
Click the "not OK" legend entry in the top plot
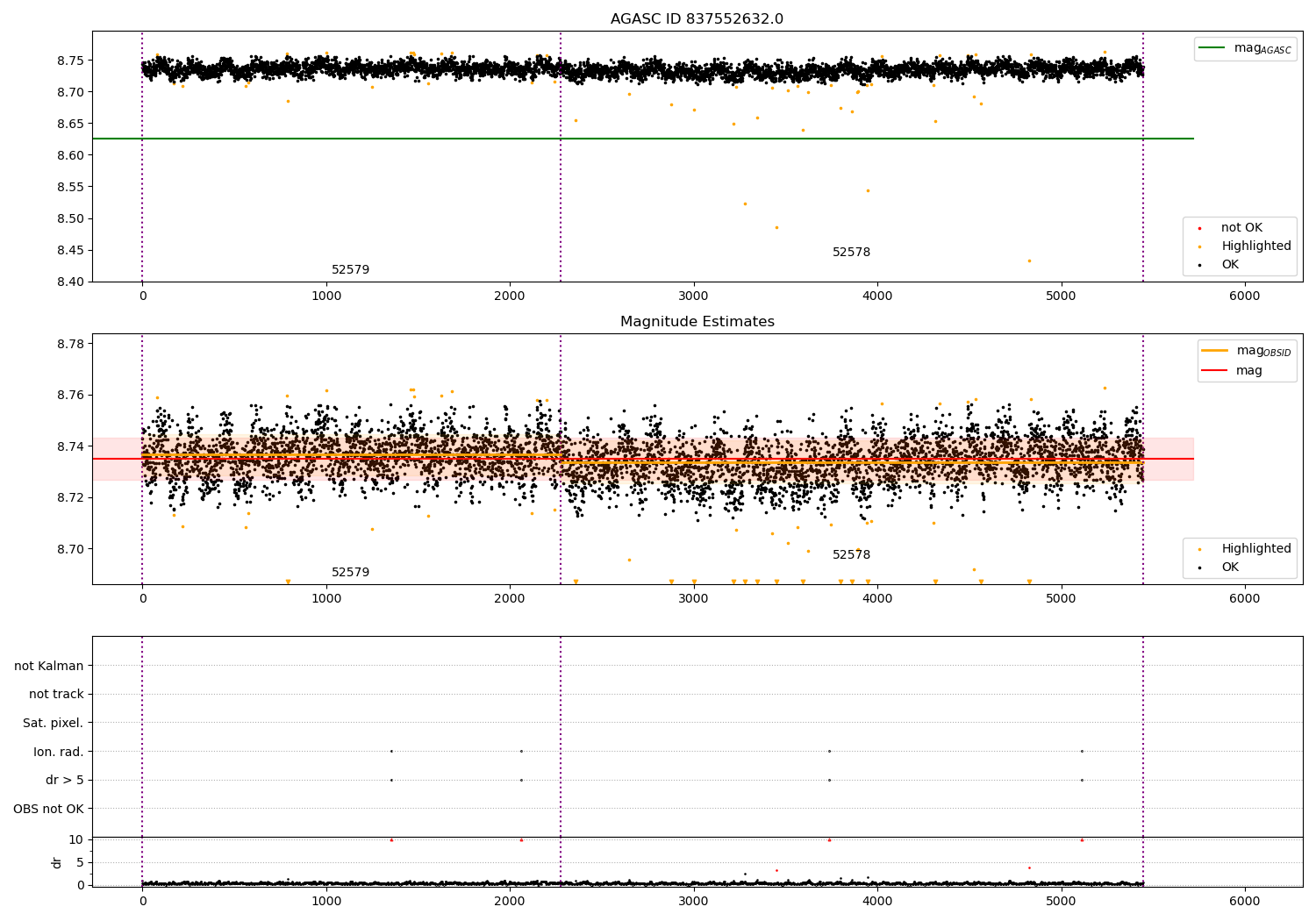click(1240, 228)
